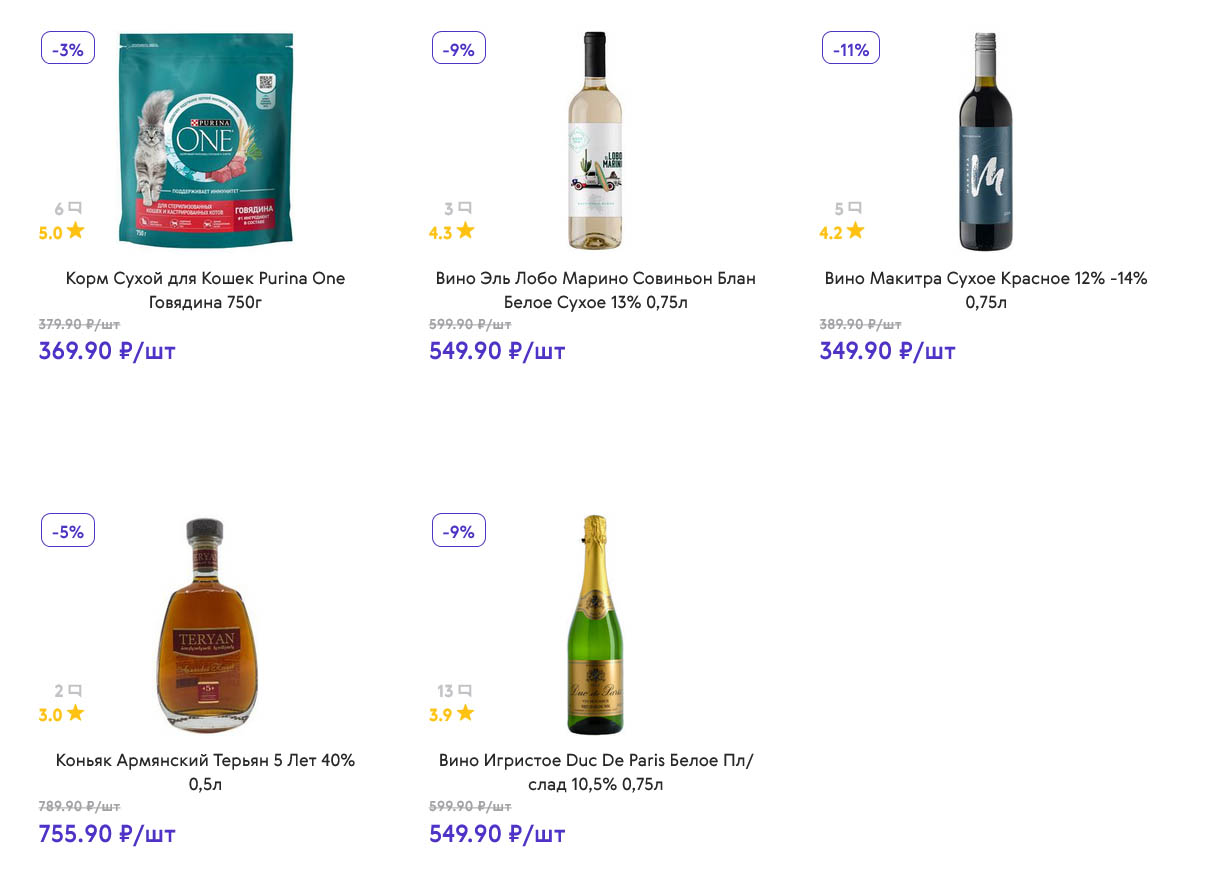Click the 13 reviews comment icon
Screen dimensions: 1209x872
[465, 690]
